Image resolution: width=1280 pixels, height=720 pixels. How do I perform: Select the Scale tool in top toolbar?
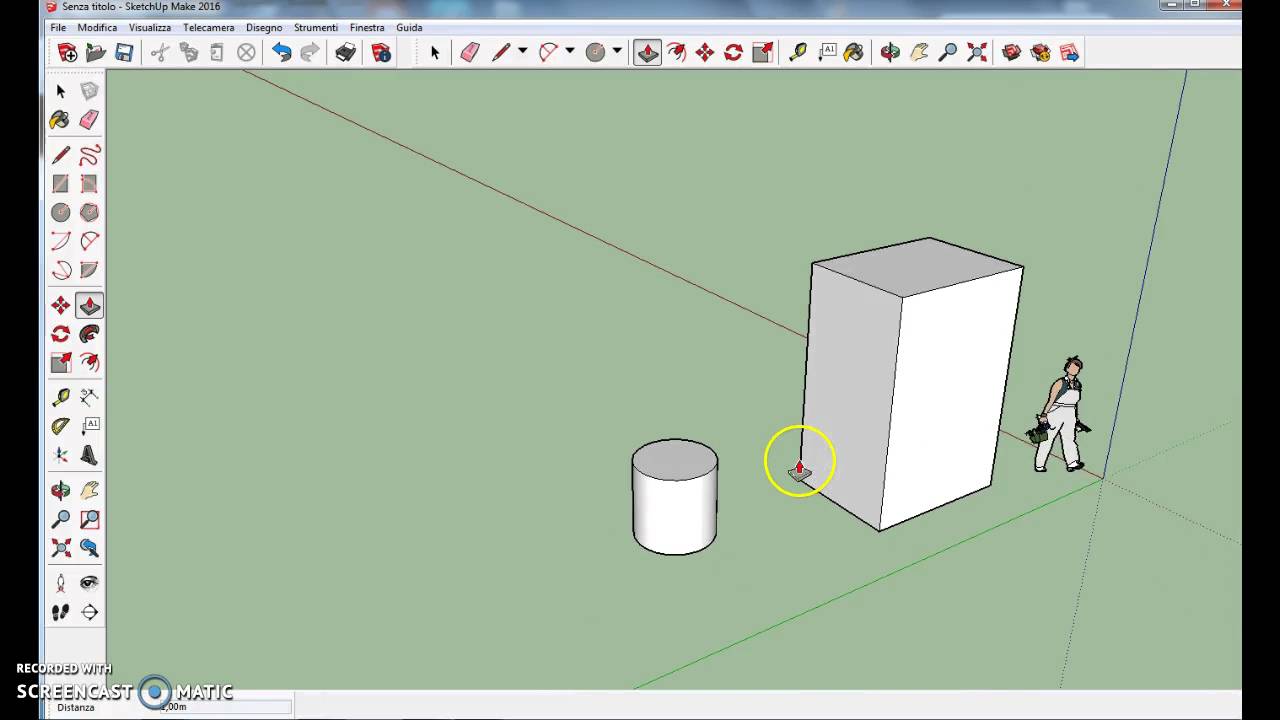pos(762,52)
